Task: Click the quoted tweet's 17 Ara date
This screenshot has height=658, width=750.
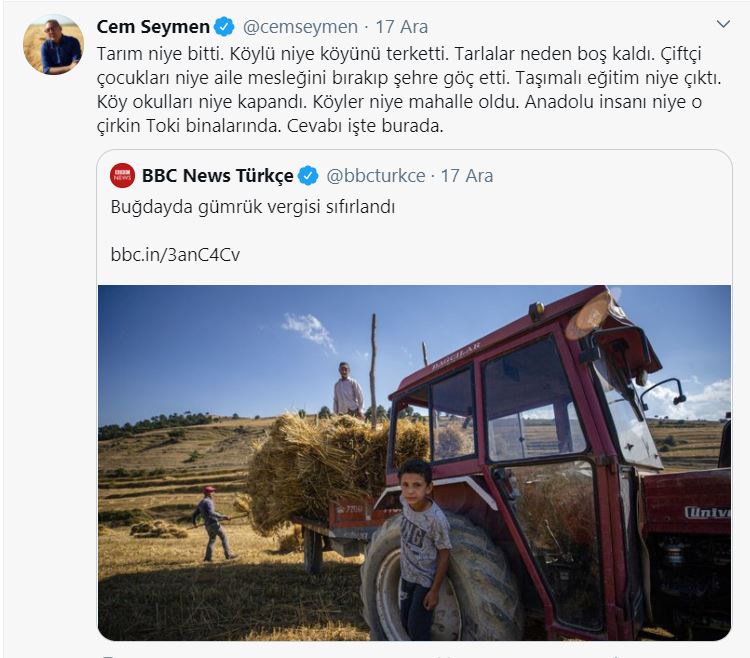Action: click(466, 176)
